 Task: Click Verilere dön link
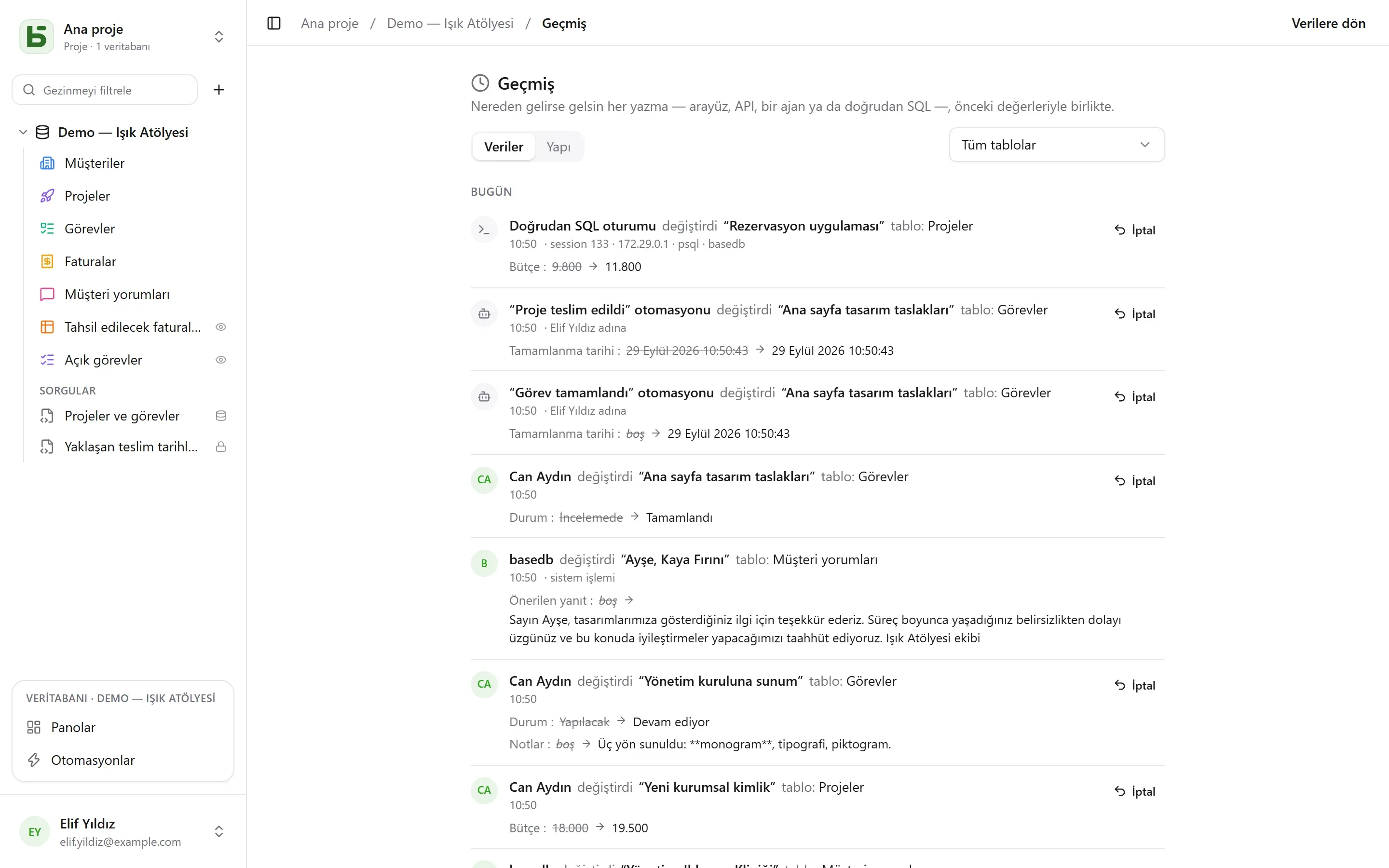tap(1328, 24)
